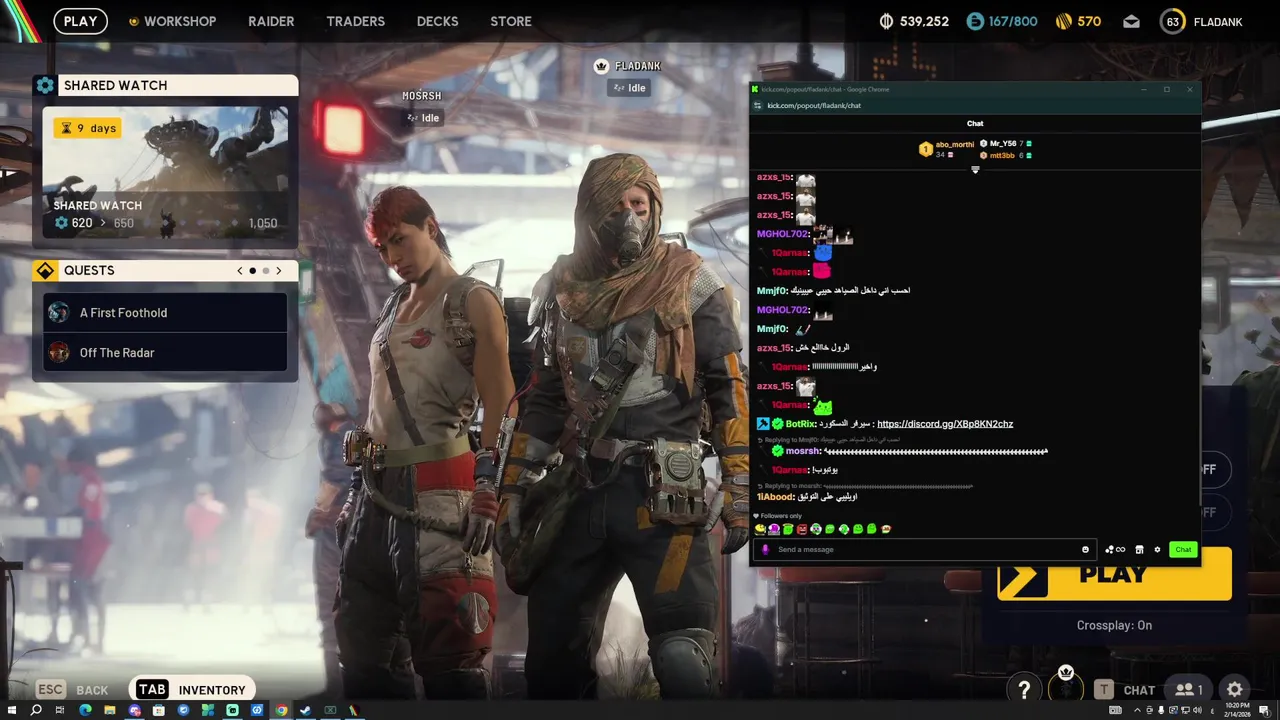Click the gold stack currency icon near 570

1064,21
